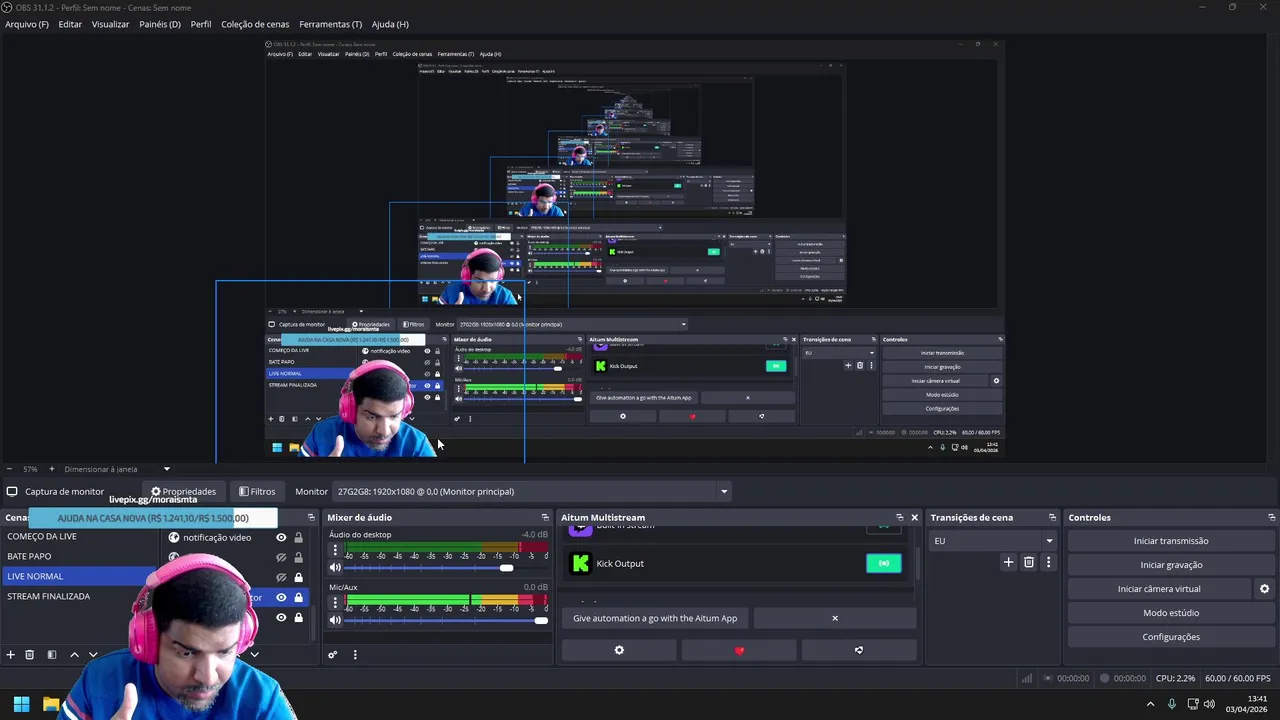This screenshot has width=1280, height=720.
Task: Remove the selected scene using the trash icon
Action: [30, 655]
